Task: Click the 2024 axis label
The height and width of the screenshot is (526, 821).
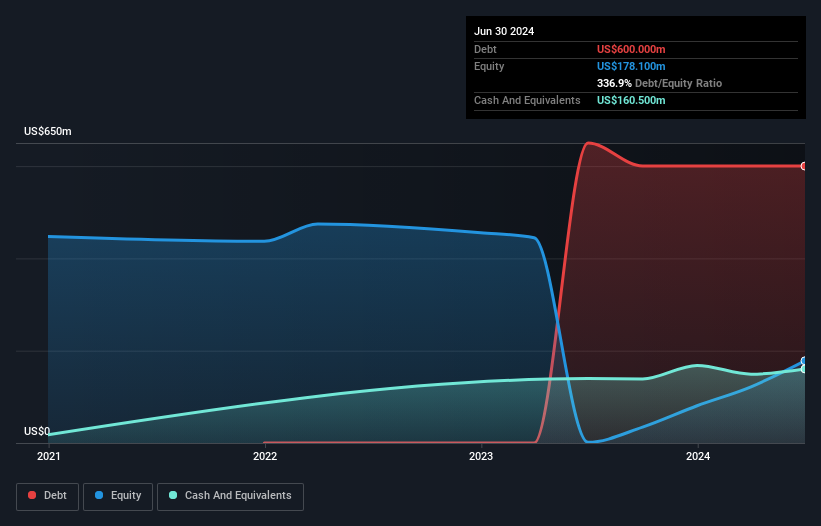Action: [x=698, y=456]
